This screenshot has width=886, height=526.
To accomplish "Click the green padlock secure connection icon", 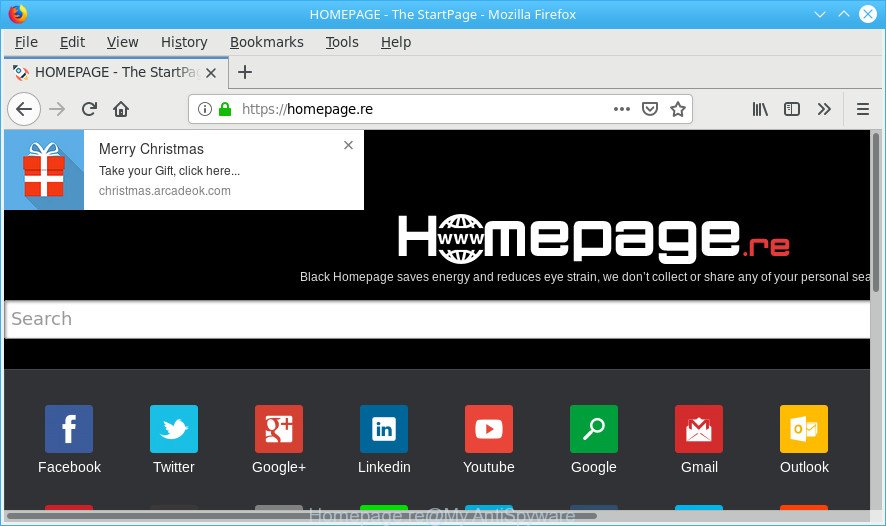I will pyautogui.click(x=225, y=109).
